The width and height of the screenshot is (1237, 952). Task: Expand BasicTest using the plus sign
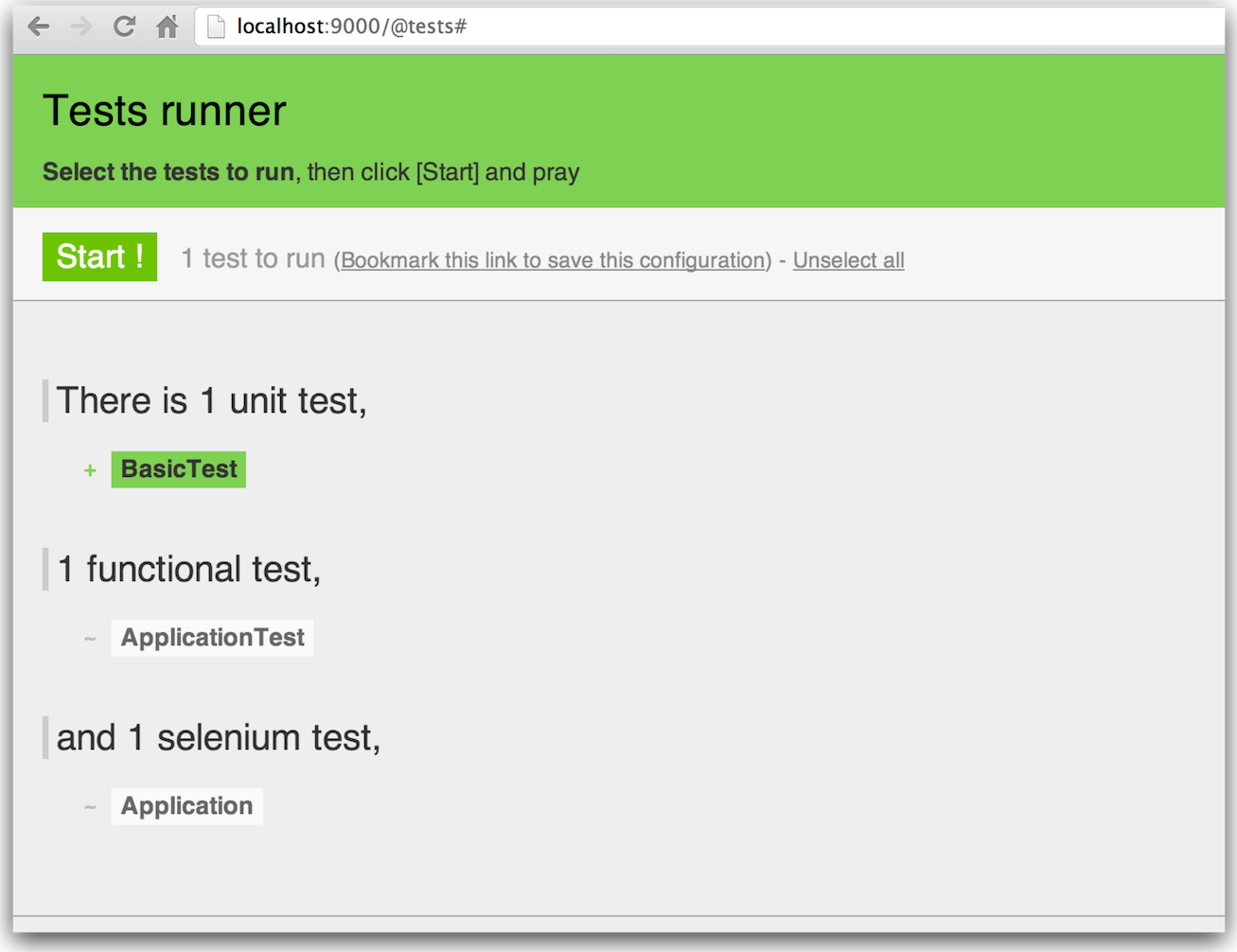coord(90,470)
